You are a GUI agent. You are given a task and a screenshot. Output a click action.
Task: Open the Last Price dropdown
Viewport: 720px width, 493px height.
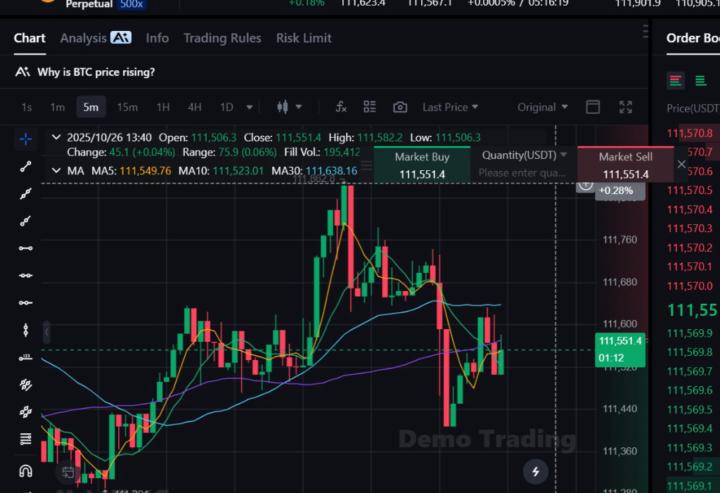click(x=450, y=107)
